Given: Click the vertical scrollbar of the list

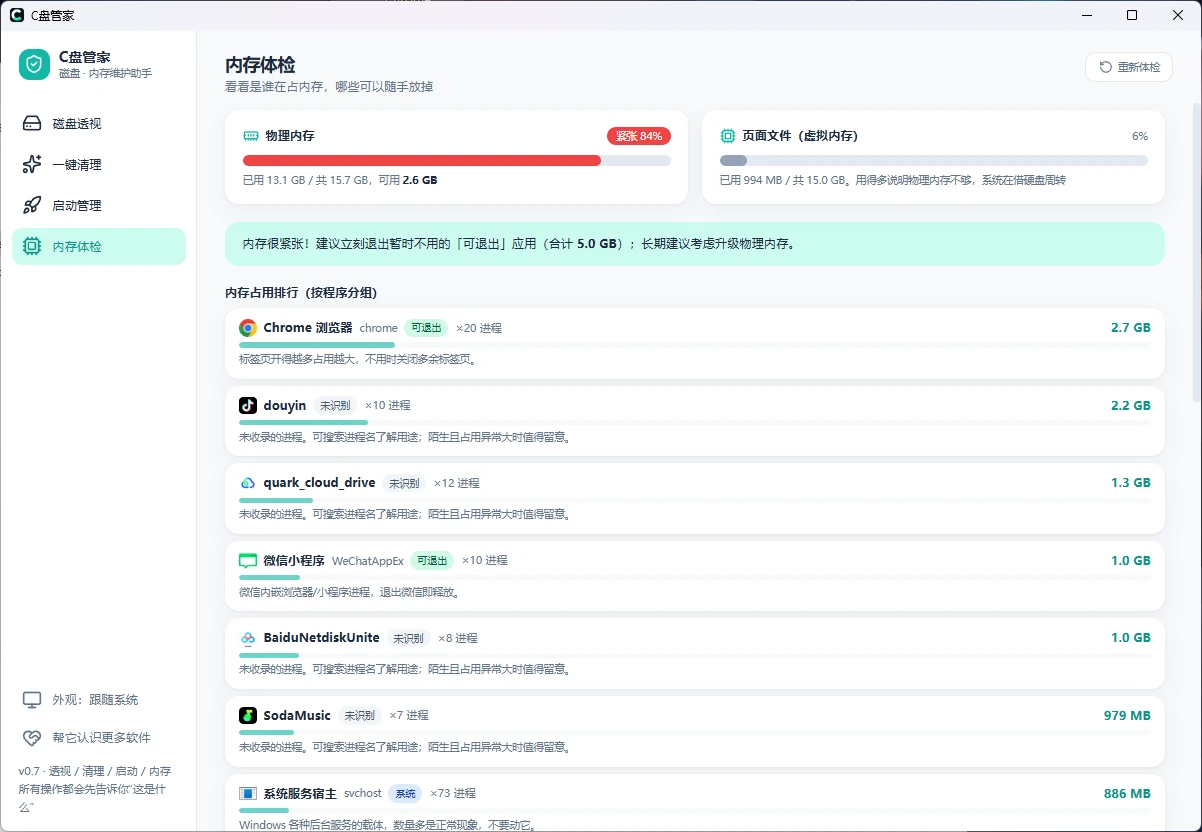Looking at the screenshot, I should [1196, 250].
